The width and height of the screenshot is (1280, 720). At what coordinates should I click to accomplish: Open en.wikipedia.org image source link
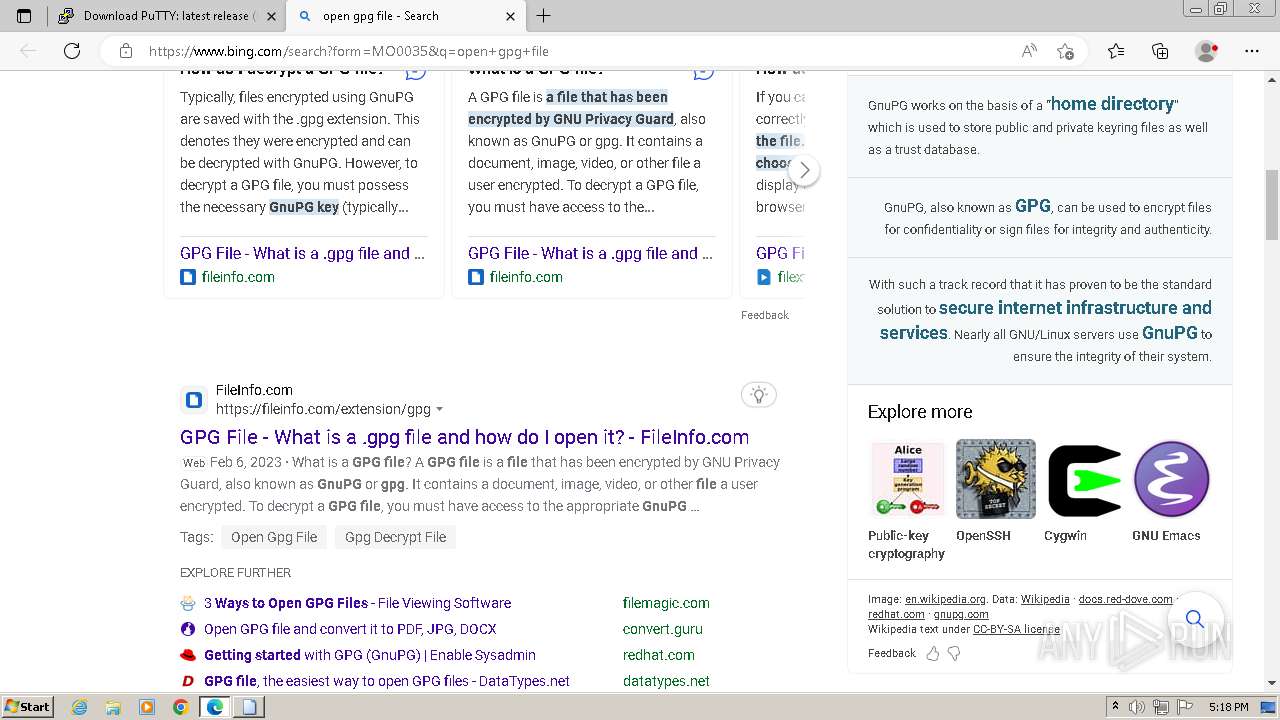(x=945, y=600)
